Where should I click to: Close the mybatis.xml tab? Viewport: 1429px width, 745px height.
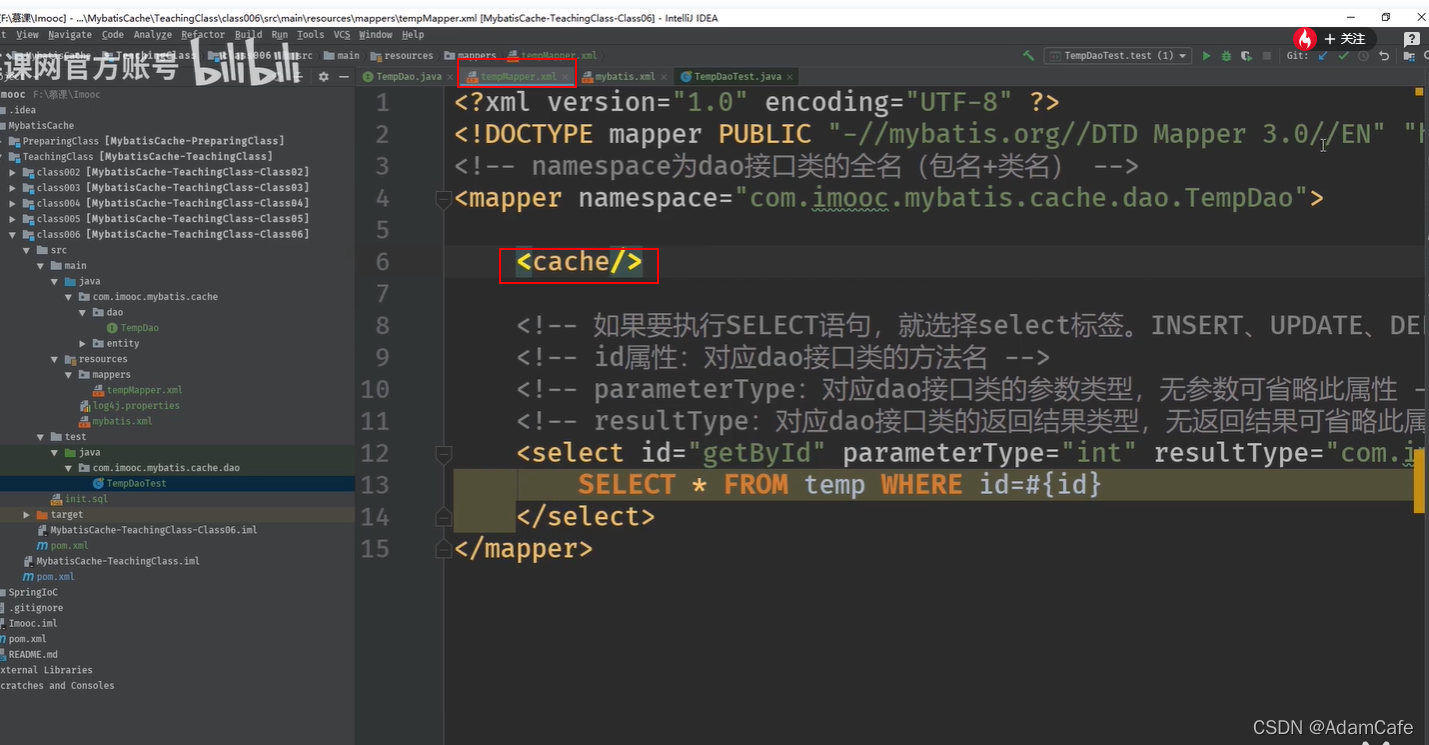point(664,77)
